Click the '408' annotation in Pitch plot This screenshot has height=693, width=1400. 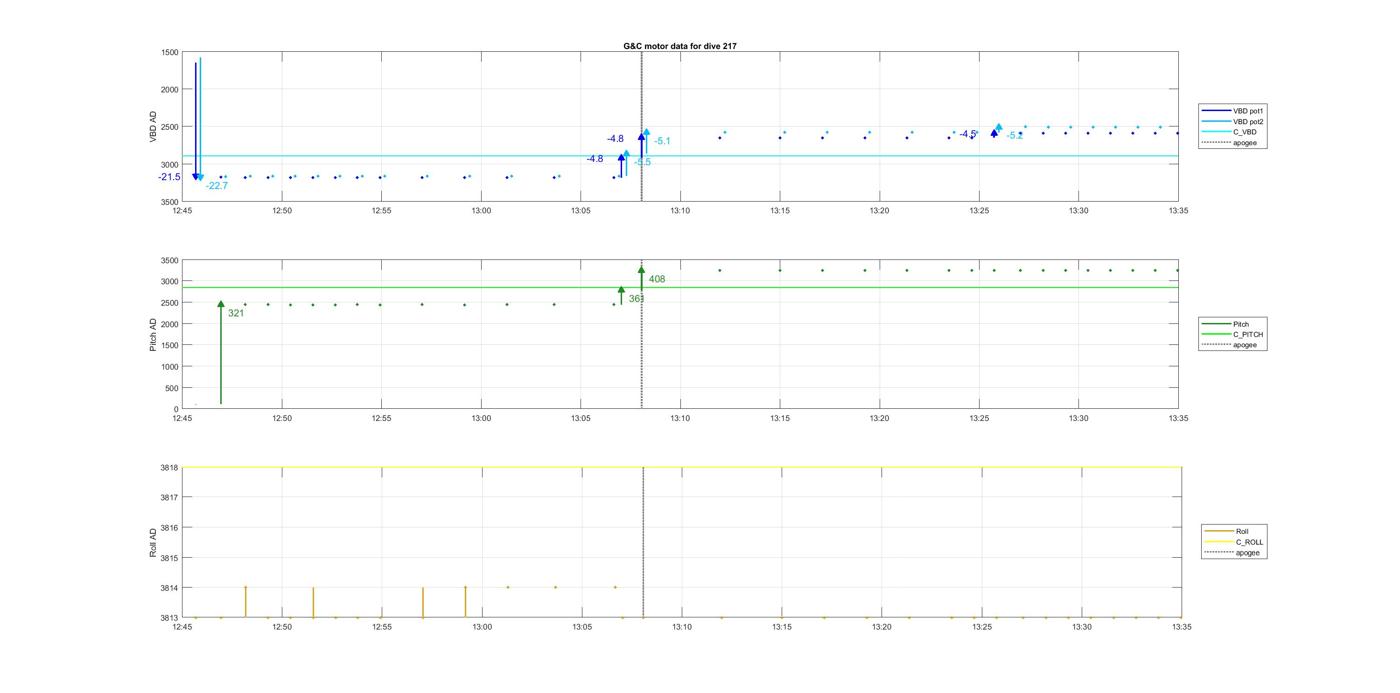pyautogui.click(x=657, y=280)
